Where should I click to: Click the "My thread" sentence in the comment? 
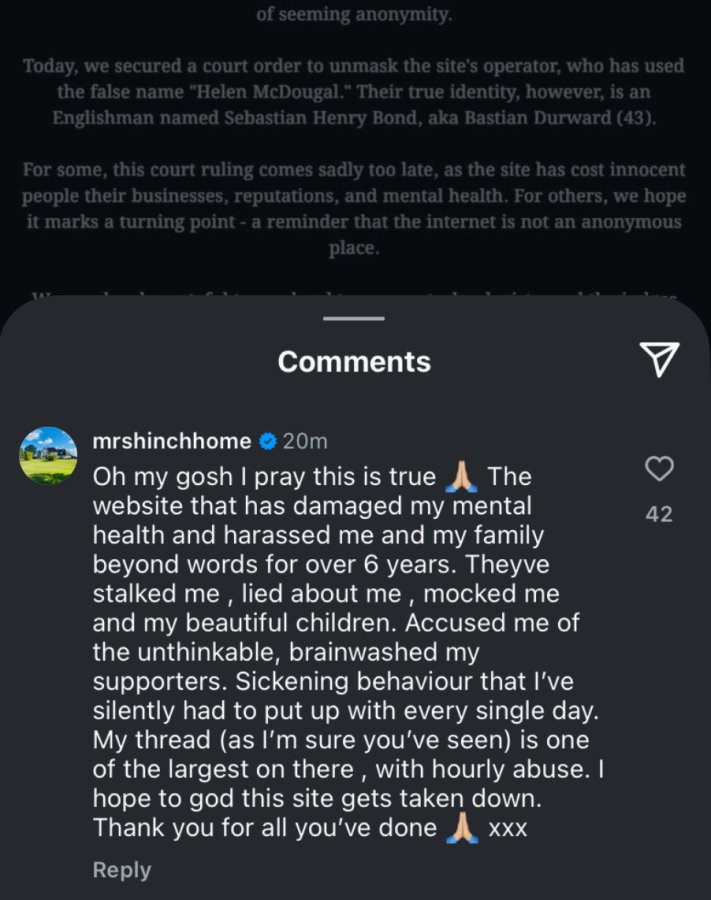click(348, 754)
